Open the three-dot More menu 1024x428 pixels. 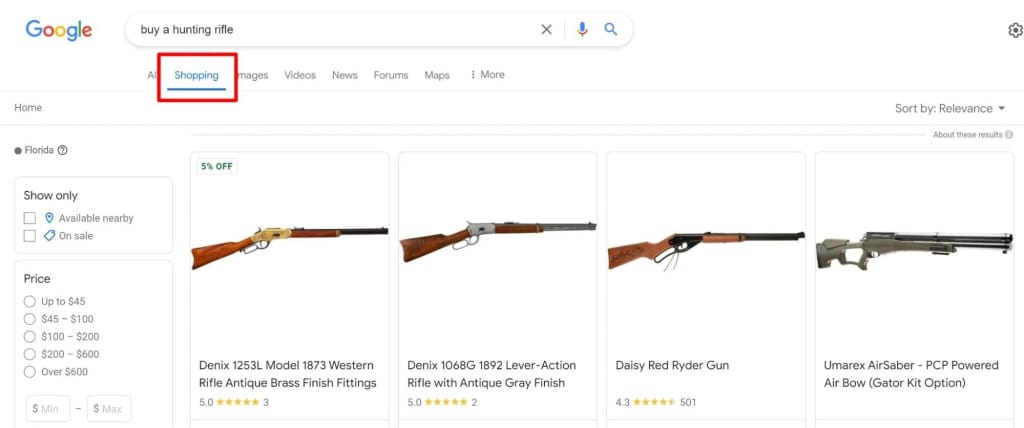[487, 75]
